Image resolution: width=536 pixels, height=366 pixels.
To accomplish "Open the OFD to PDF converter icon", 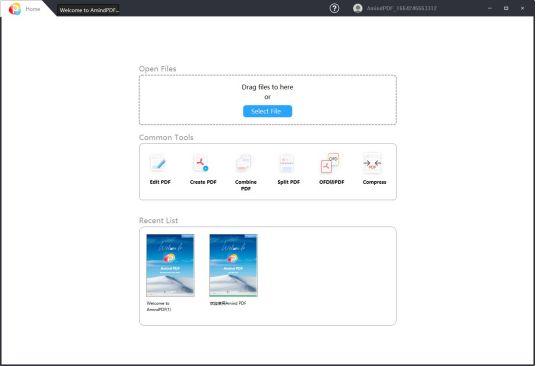I will [x=330, y=163].
